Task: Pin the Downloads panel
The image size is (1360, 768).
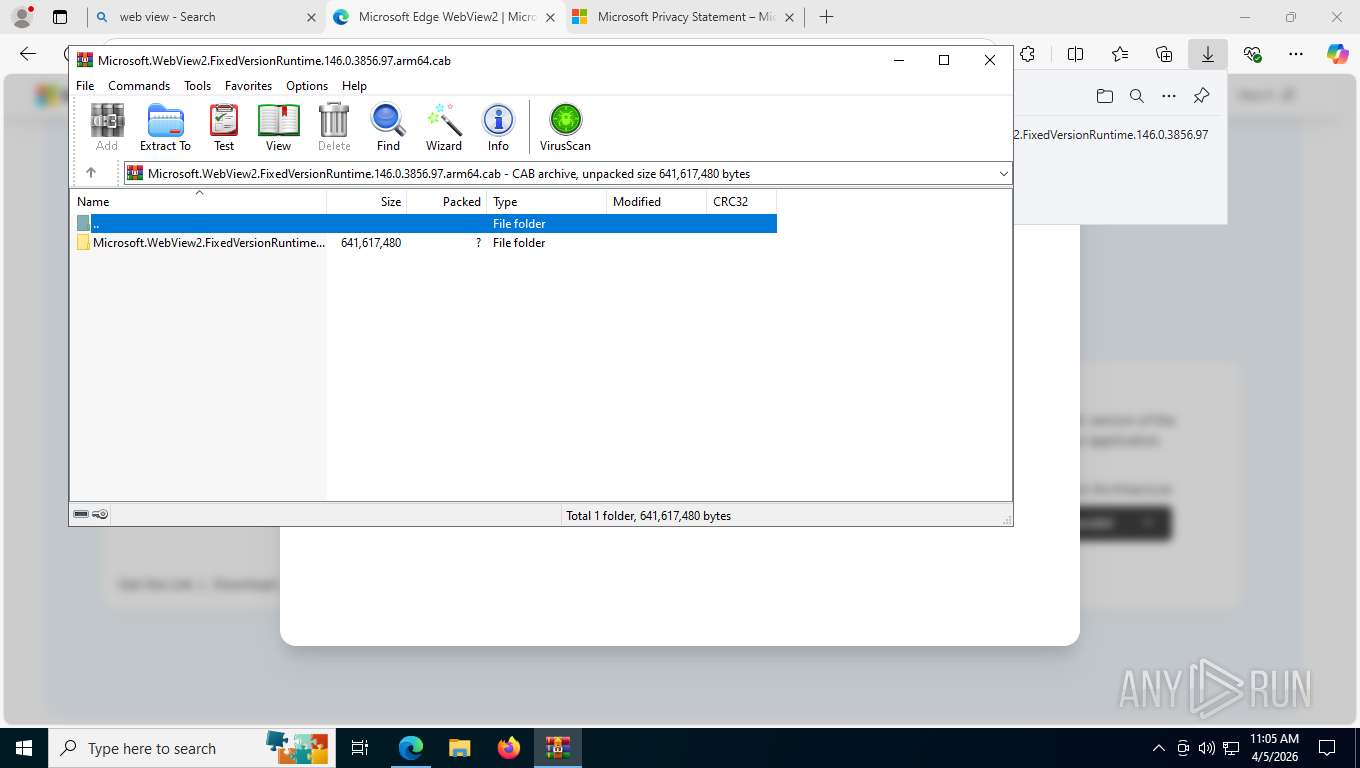Action: pos(1202,96)
